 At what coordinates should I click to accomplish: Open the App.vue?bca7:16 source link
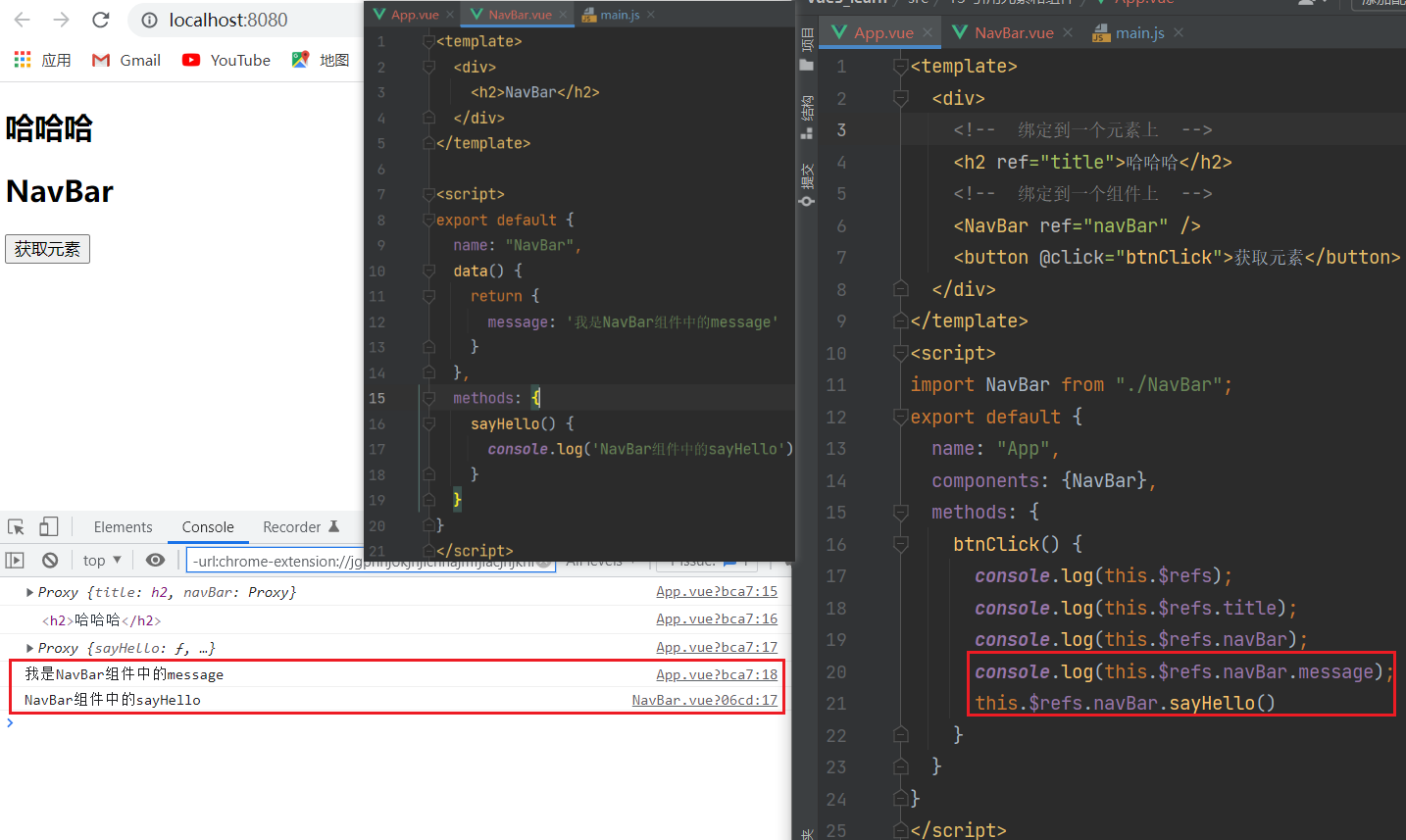(717, 618)
